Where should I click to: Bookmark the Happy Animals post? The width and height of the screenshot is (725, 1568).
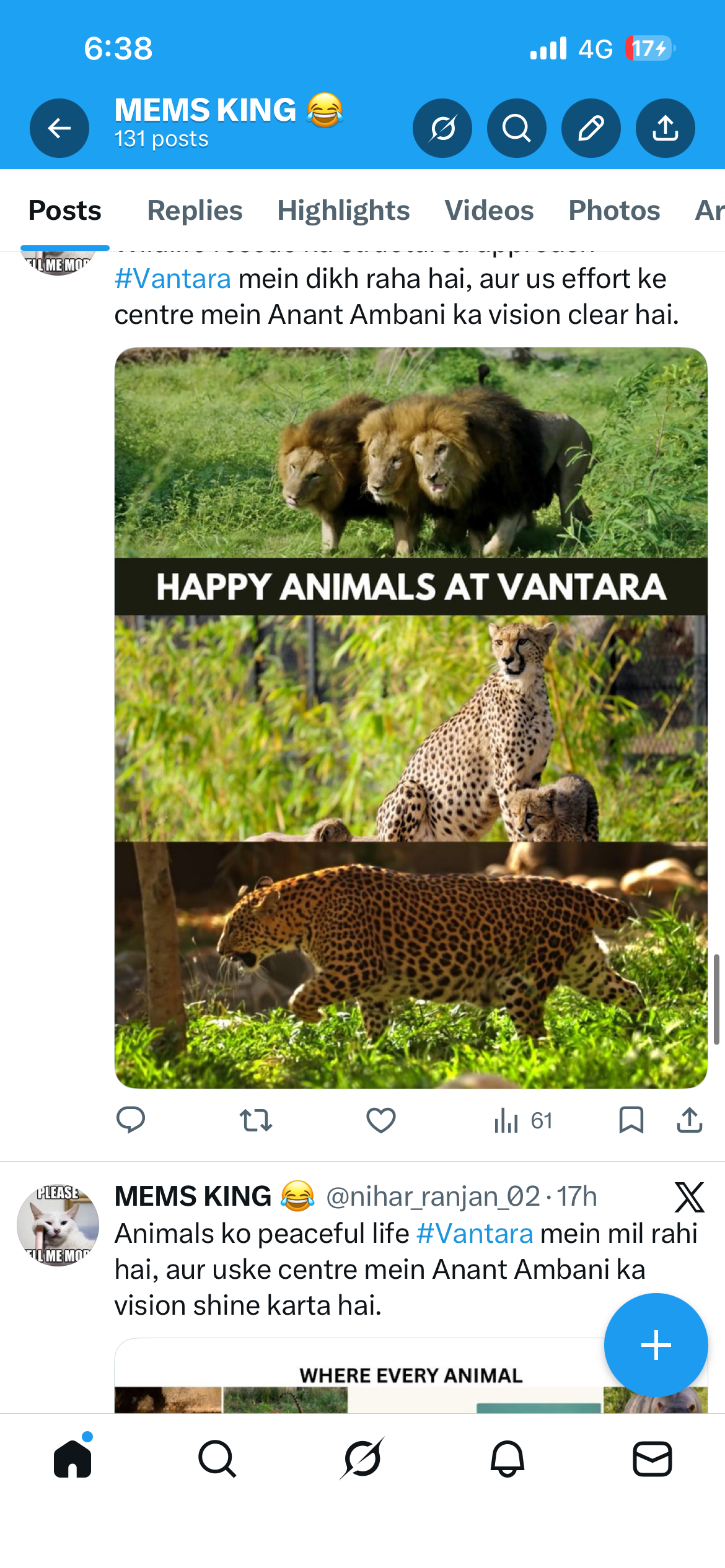pos(631,1120)
